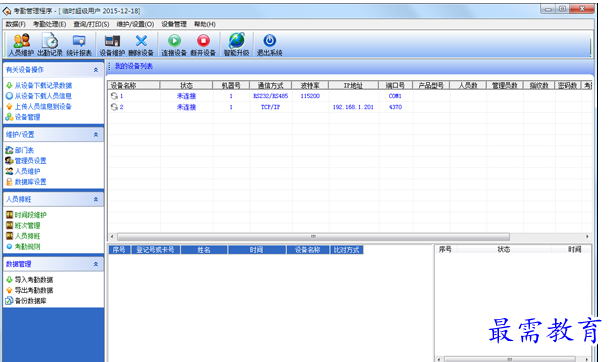The height and width of the screenshot is (362, 610).
Task: Click the 班次管理 icon
Action: click(x=10, y=225)
